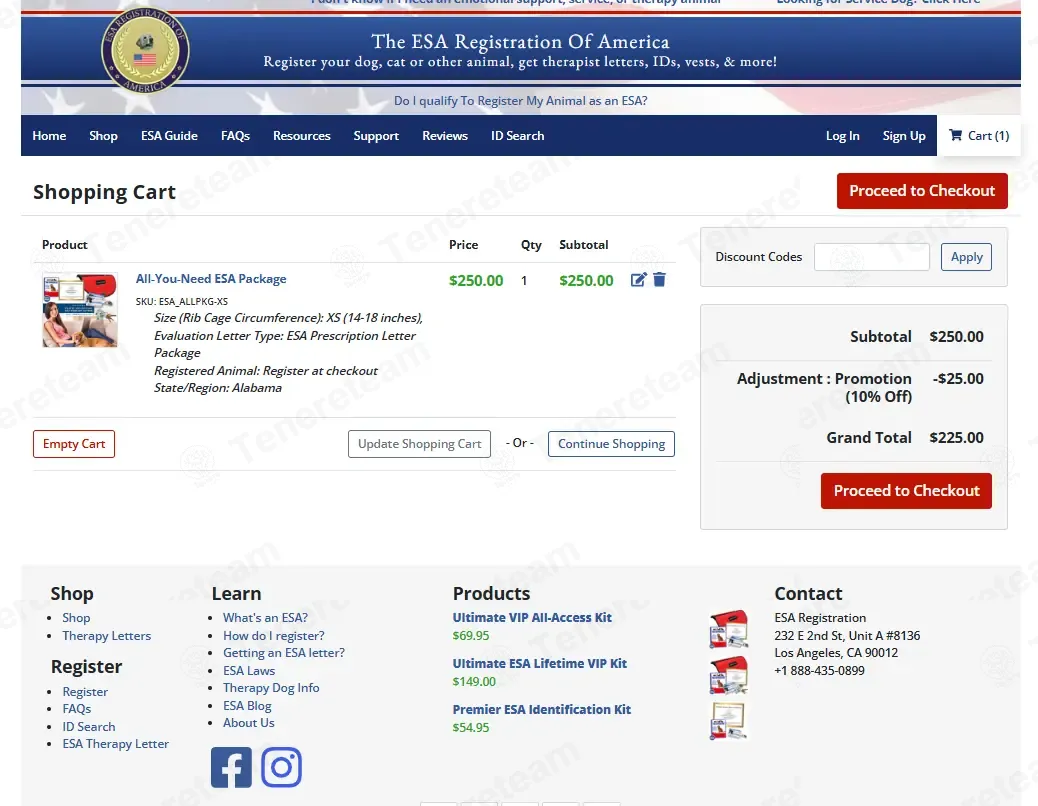The width and height of the screenshot is (1038, 806).
Task: Click the shopping cart icon in navigation
Action: click(x=955, y=135)
